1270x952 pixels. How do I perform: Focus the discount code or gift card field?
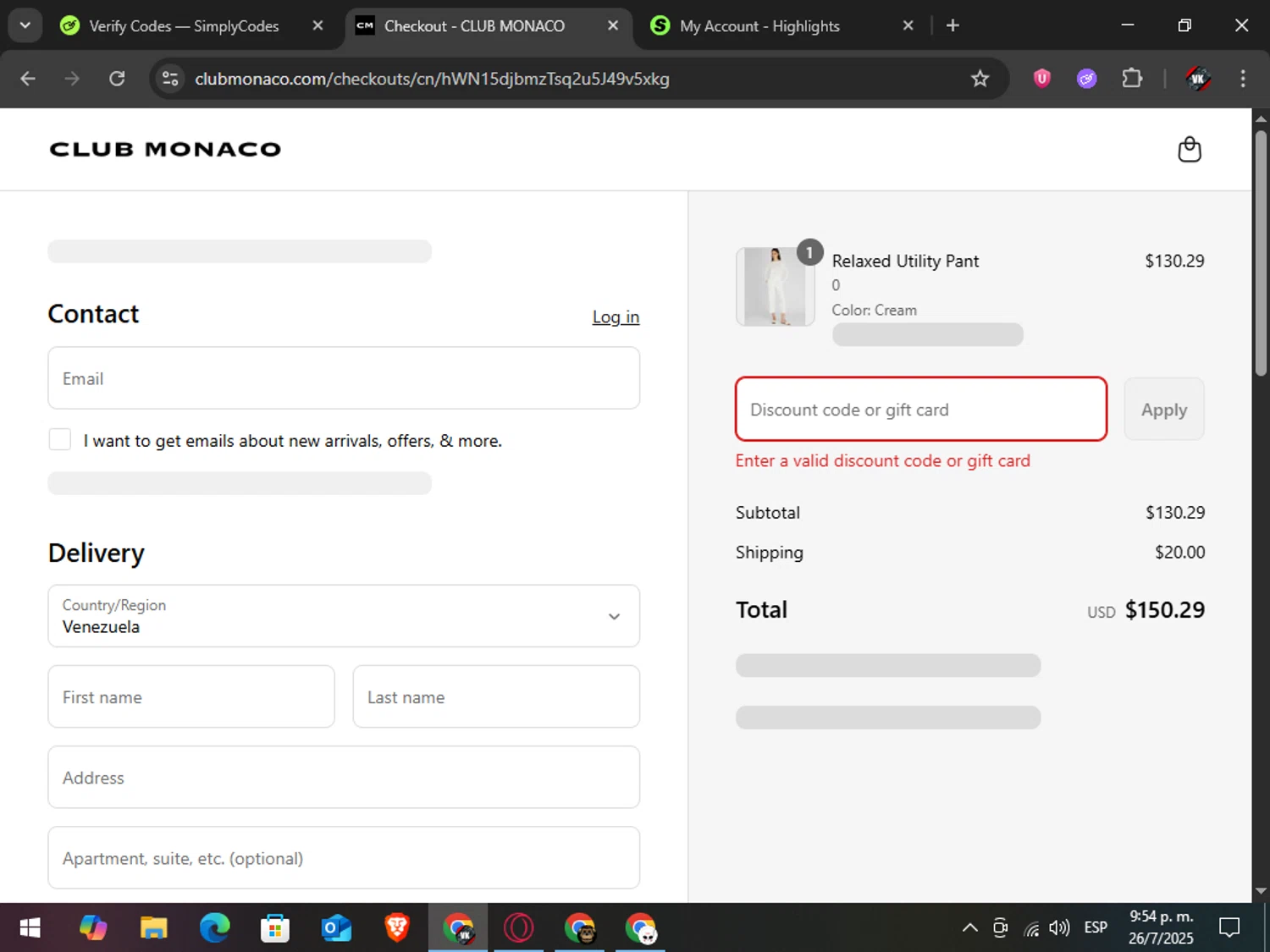click(921, 410)
